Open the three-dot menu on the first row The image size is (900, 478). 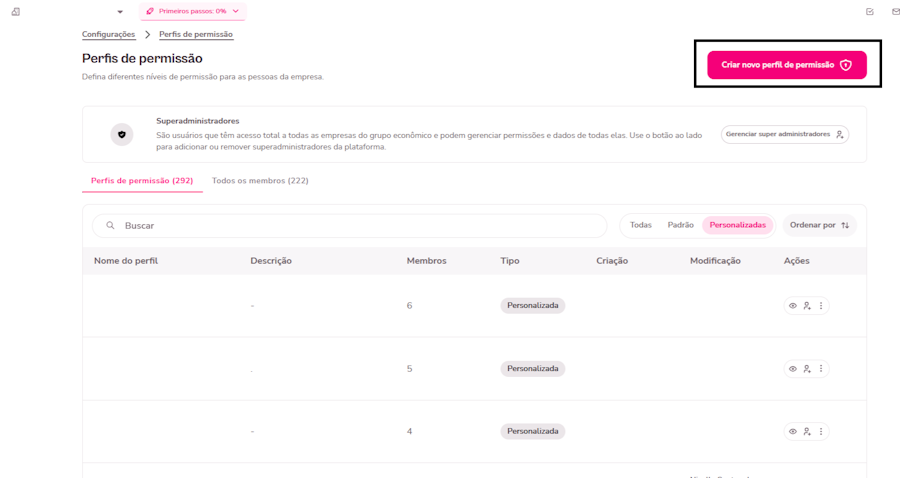pos(821,306)
